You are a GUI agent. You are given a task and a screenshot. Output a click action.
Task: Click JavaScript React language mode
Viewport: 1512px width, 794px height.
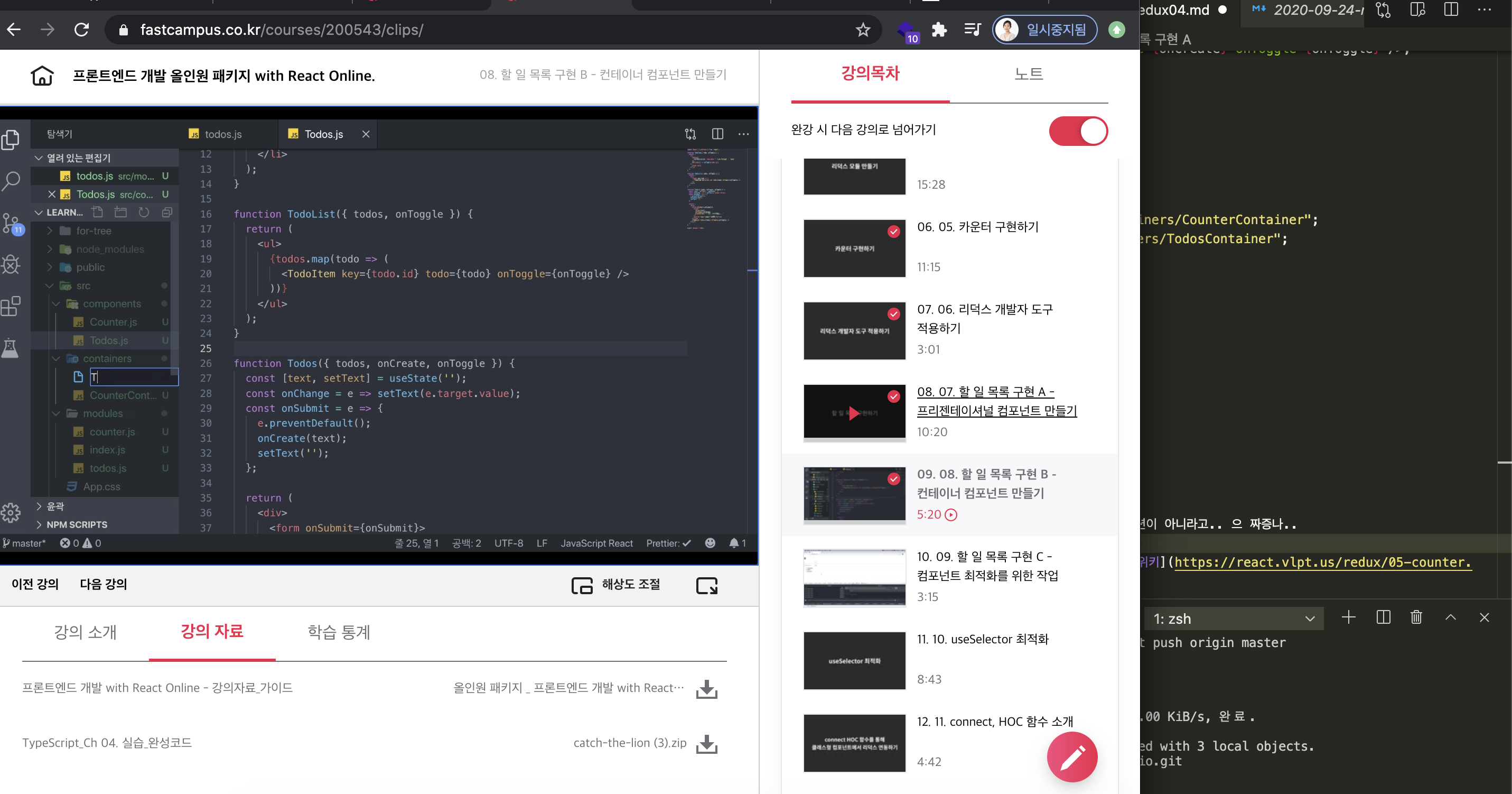tap(596, 543)
